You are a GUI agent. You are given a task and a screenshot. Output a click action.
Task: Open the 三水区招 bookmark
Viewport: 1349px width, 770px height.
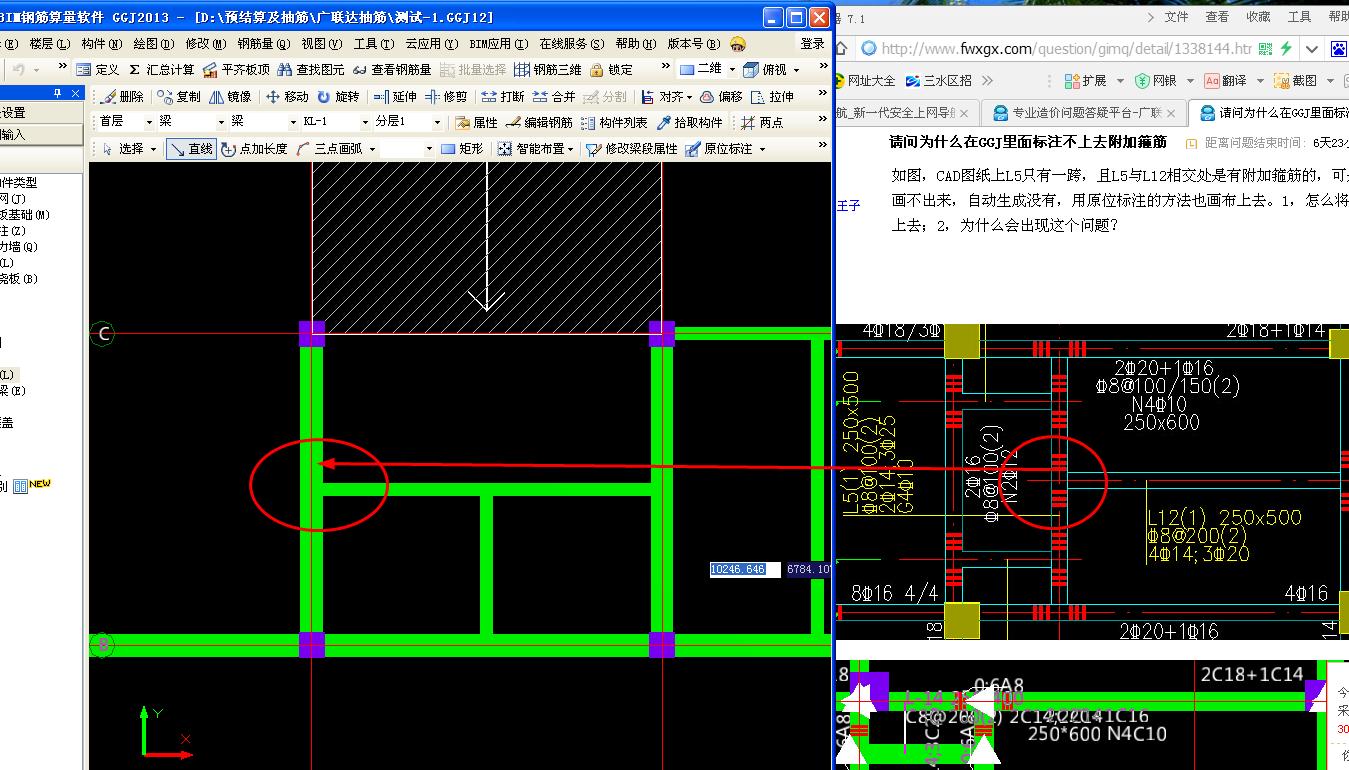(x=937, y=81)
